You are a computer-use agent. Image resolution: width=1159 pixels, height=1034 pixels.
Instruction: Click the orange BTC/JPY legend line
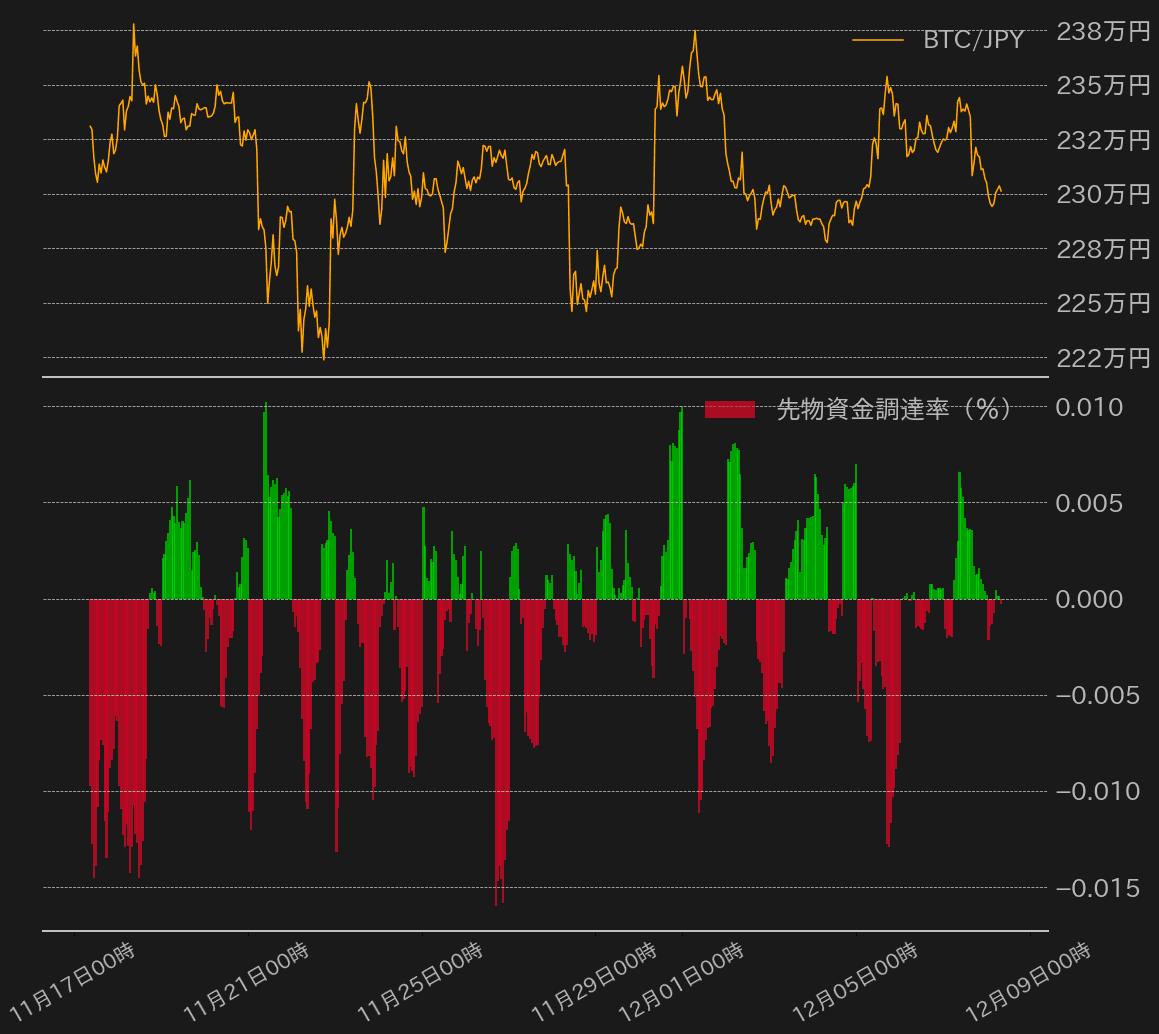pyautogui.click(x=877, y=40)
